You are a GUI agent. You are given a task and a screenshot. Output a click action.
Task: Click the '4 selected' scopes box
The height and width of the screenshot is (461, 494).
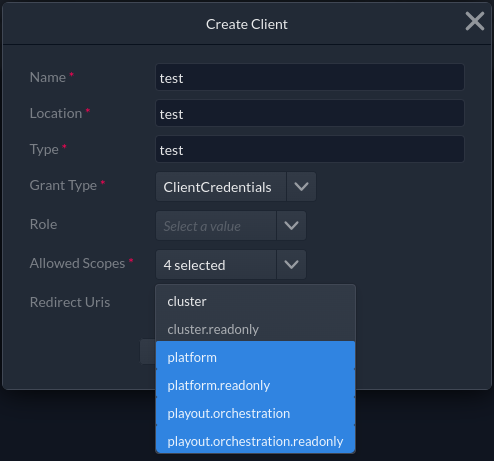point(216,265)
